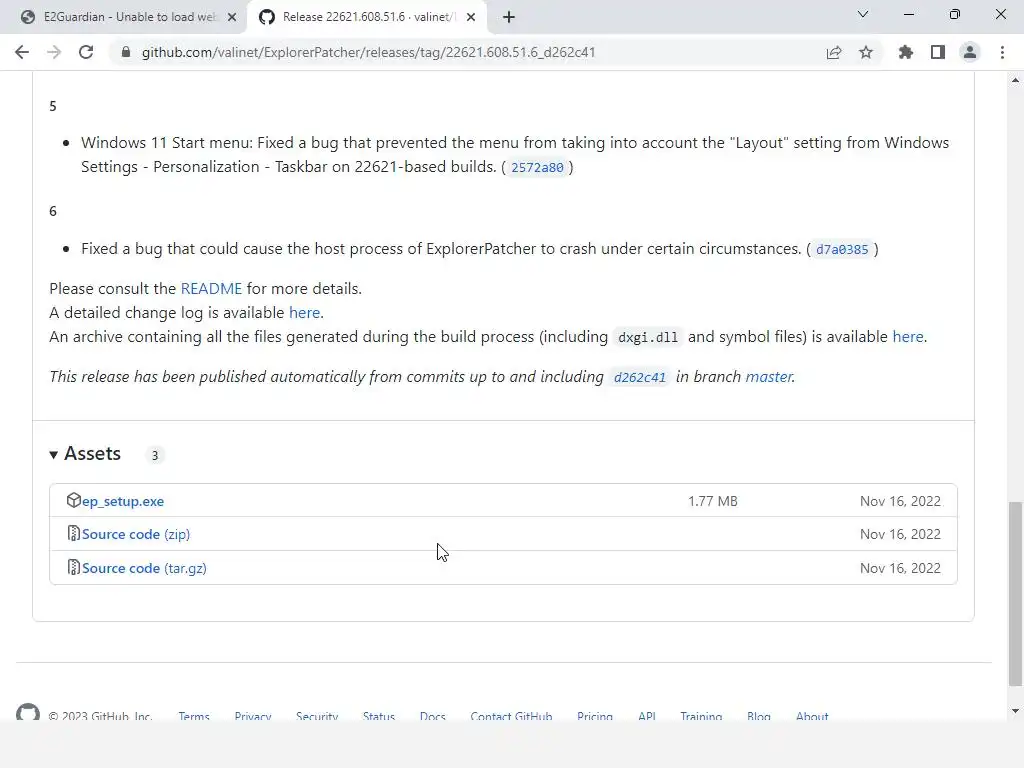
Task: View site info via the lock icon
Action: tap(126, 52)
